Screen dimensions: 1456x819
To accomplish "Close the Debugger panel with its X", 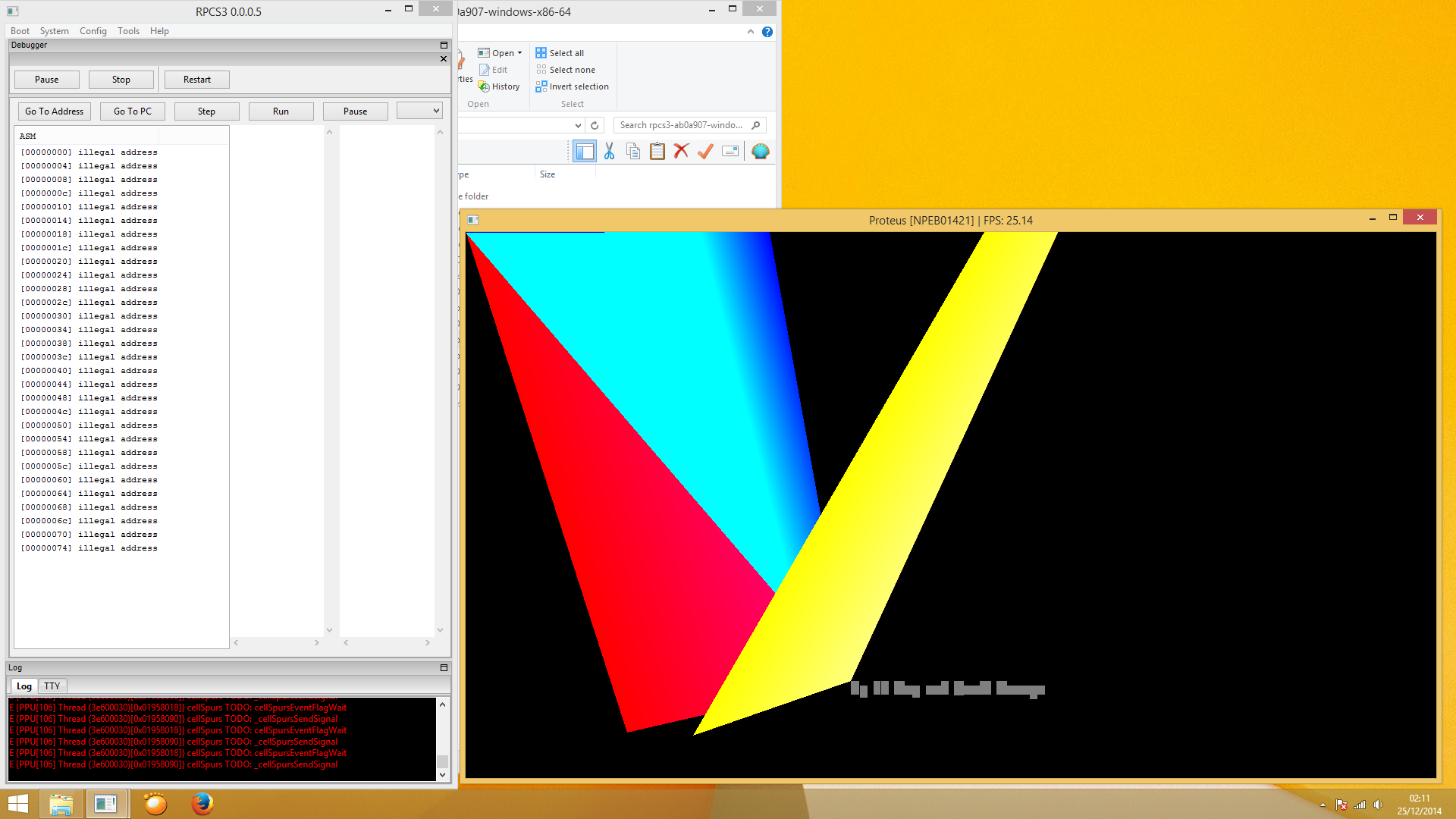I will [444, 59].
